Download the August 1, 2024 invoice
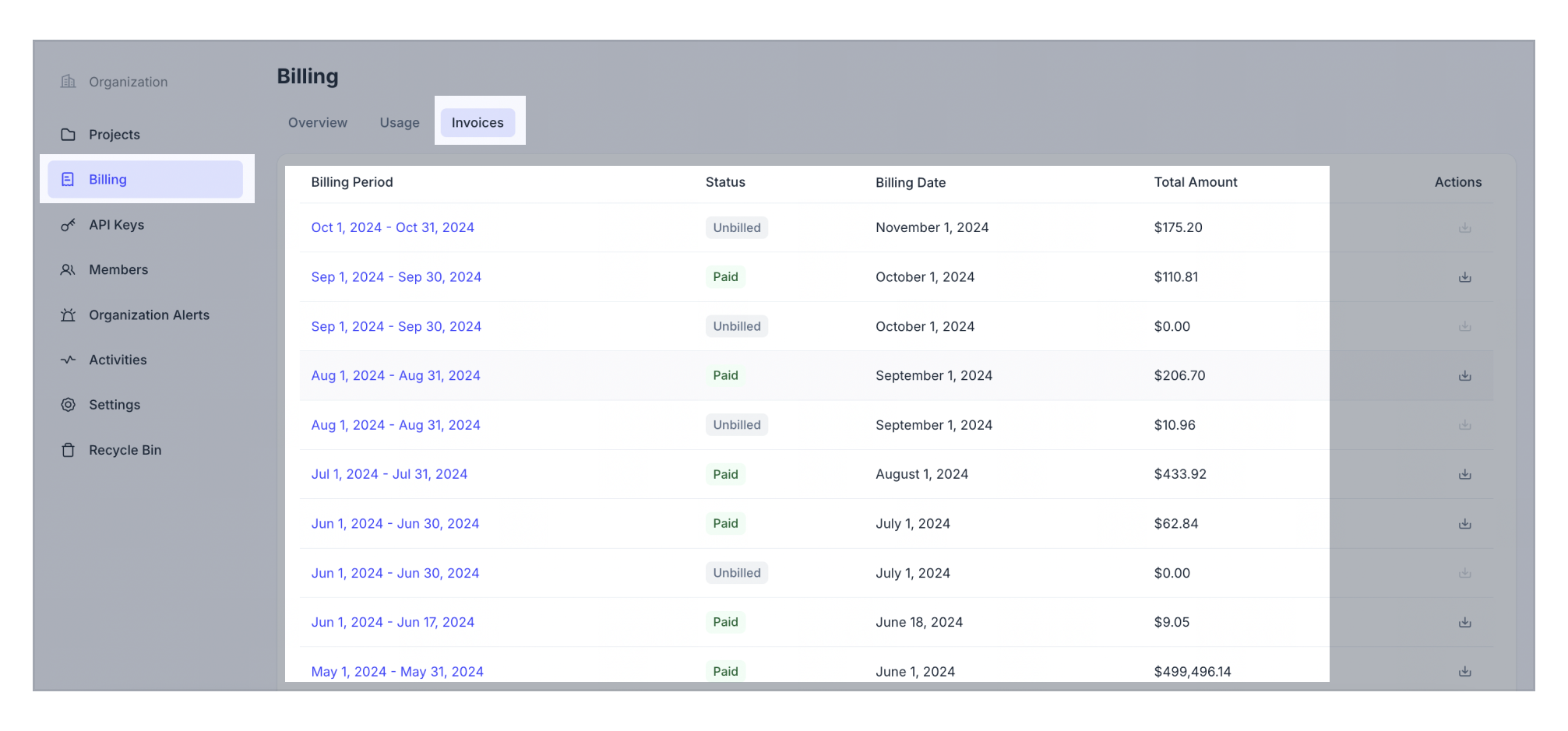 tap(1465, 473)
